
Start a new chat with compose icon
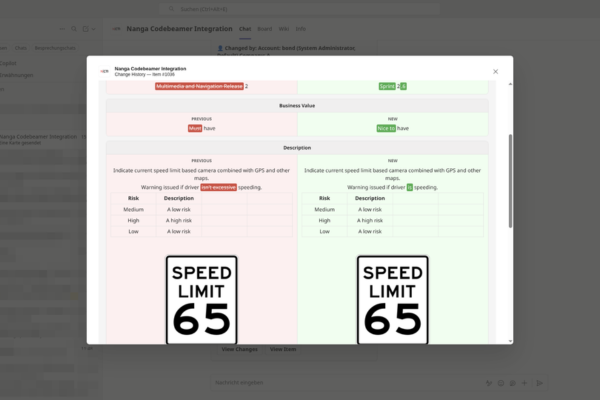(86, 29)
